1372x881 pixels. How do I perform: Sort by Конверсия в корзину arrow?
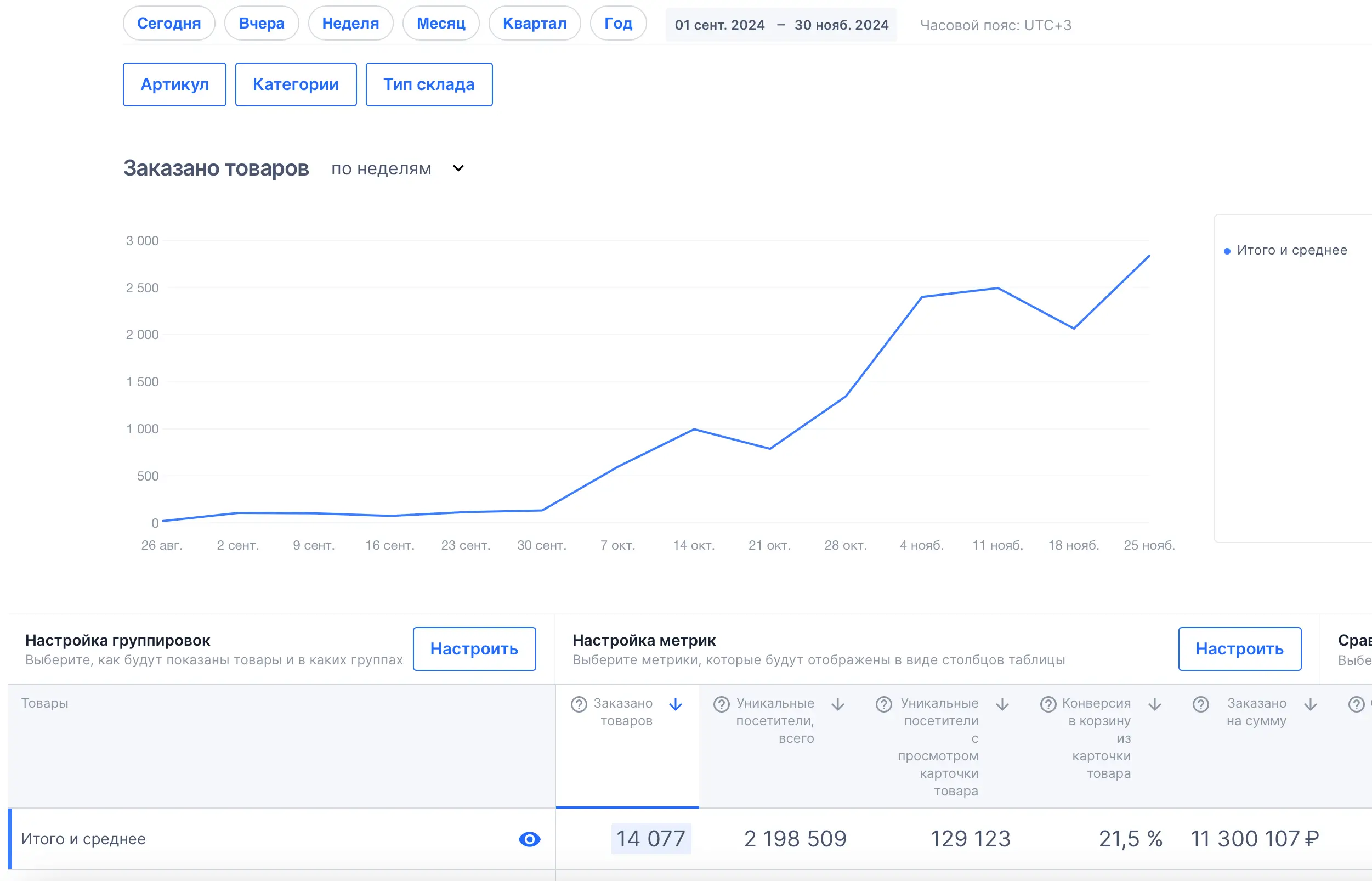click(x=1155, y=704)
